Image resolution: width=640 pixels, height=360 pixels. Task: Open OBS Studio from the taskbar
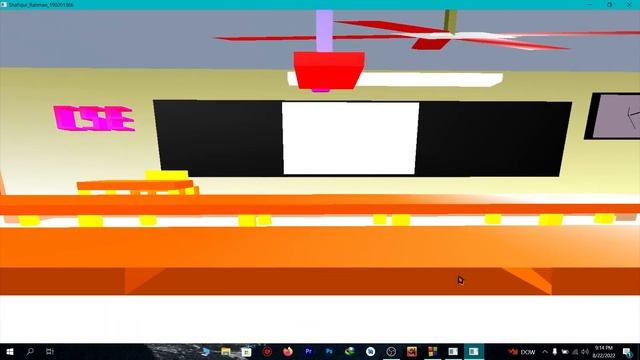pos(391,351)
